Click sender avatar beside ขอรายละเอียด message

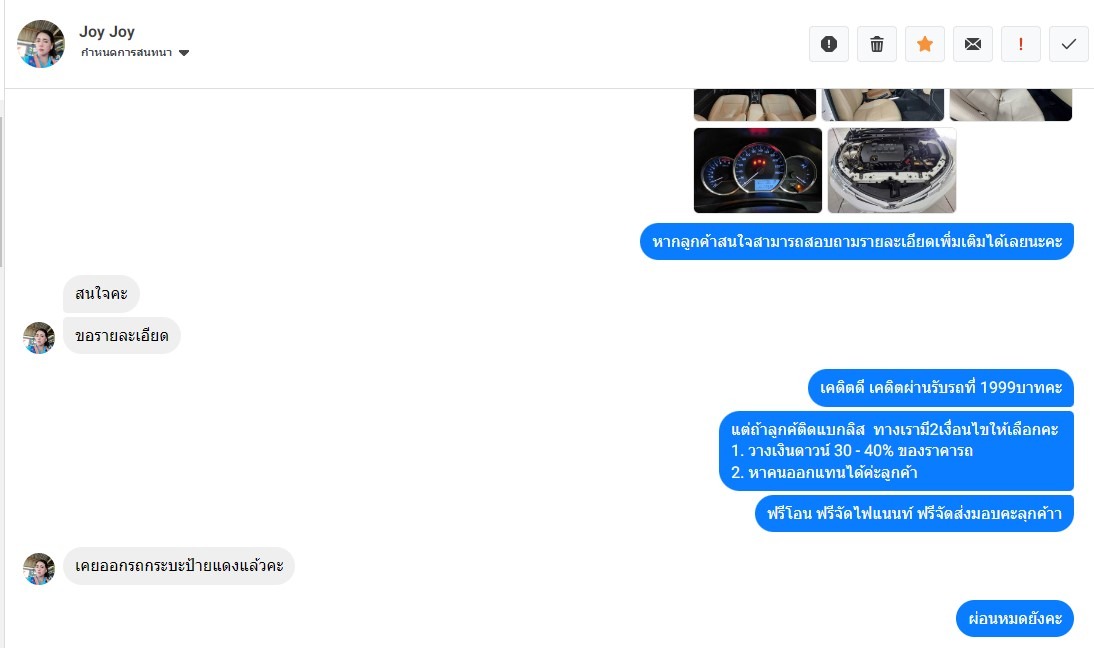point(39,338)
